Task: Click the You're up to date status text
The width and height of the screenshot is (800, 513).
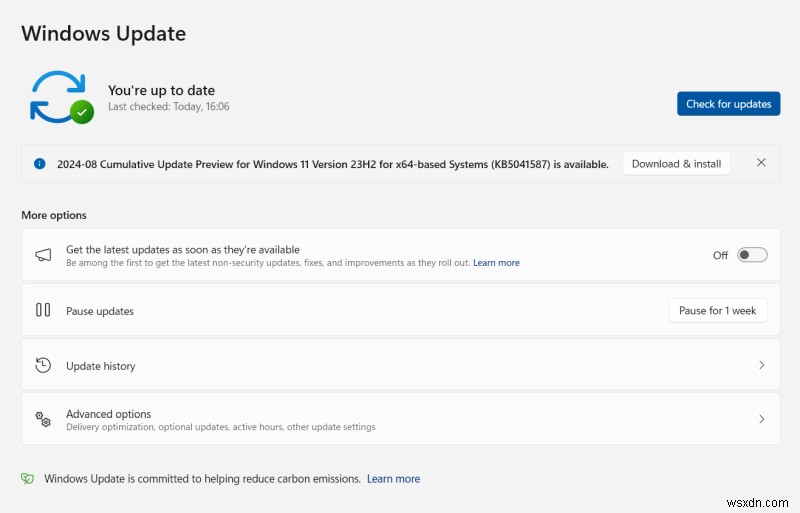Action: click(161, 90)
